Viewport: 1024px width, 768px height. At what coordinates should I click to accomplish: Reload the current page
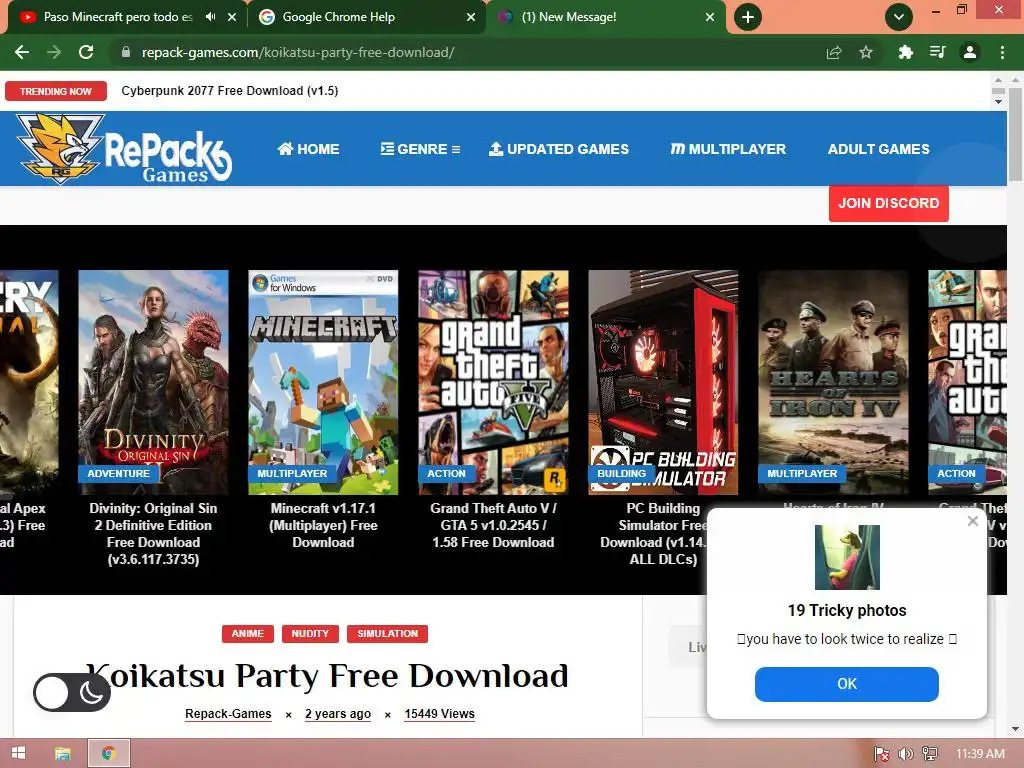coord(86,52)
